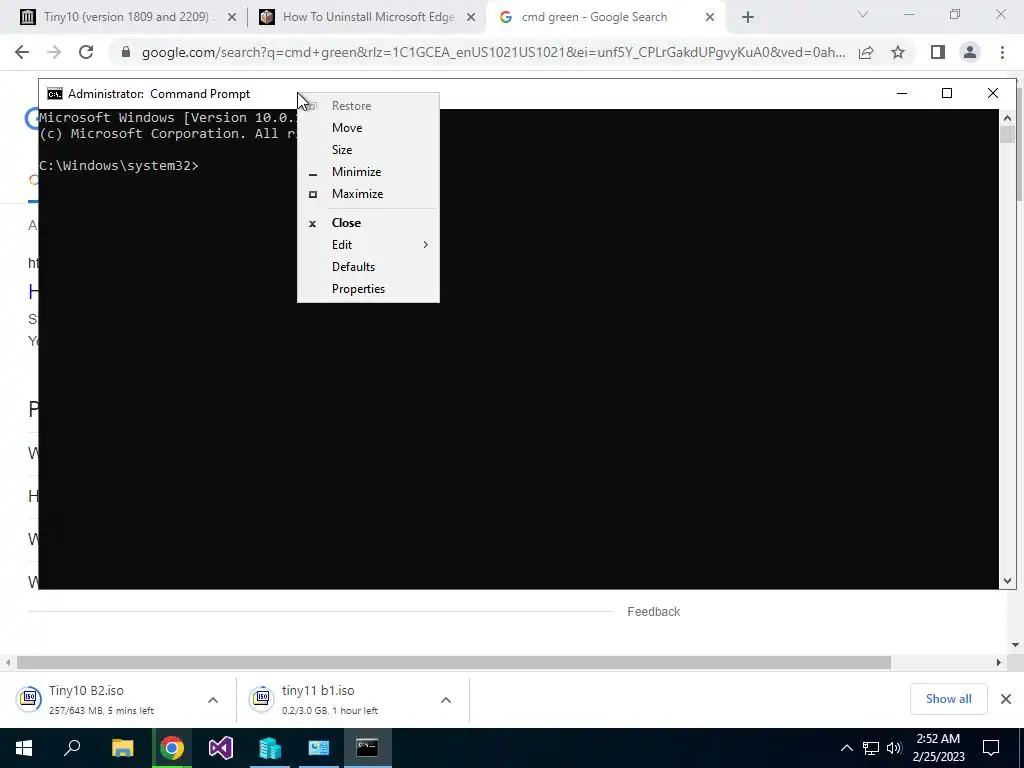Open the taskbar app with window icon

coord(319,748)
